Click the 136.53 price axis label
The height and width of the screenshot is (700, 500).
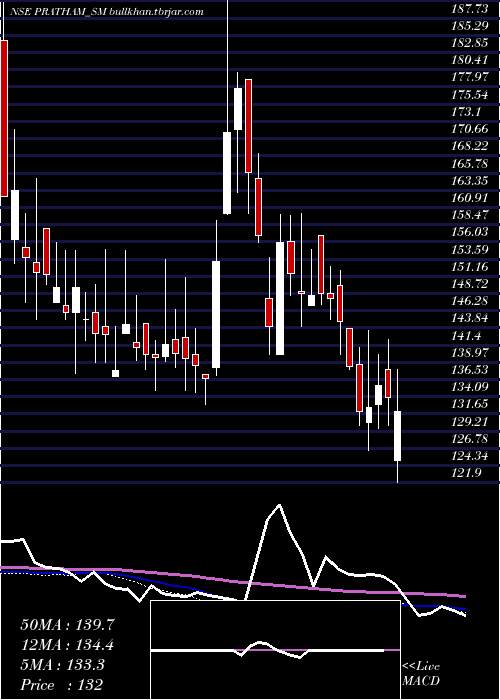(x=470, y=370)
